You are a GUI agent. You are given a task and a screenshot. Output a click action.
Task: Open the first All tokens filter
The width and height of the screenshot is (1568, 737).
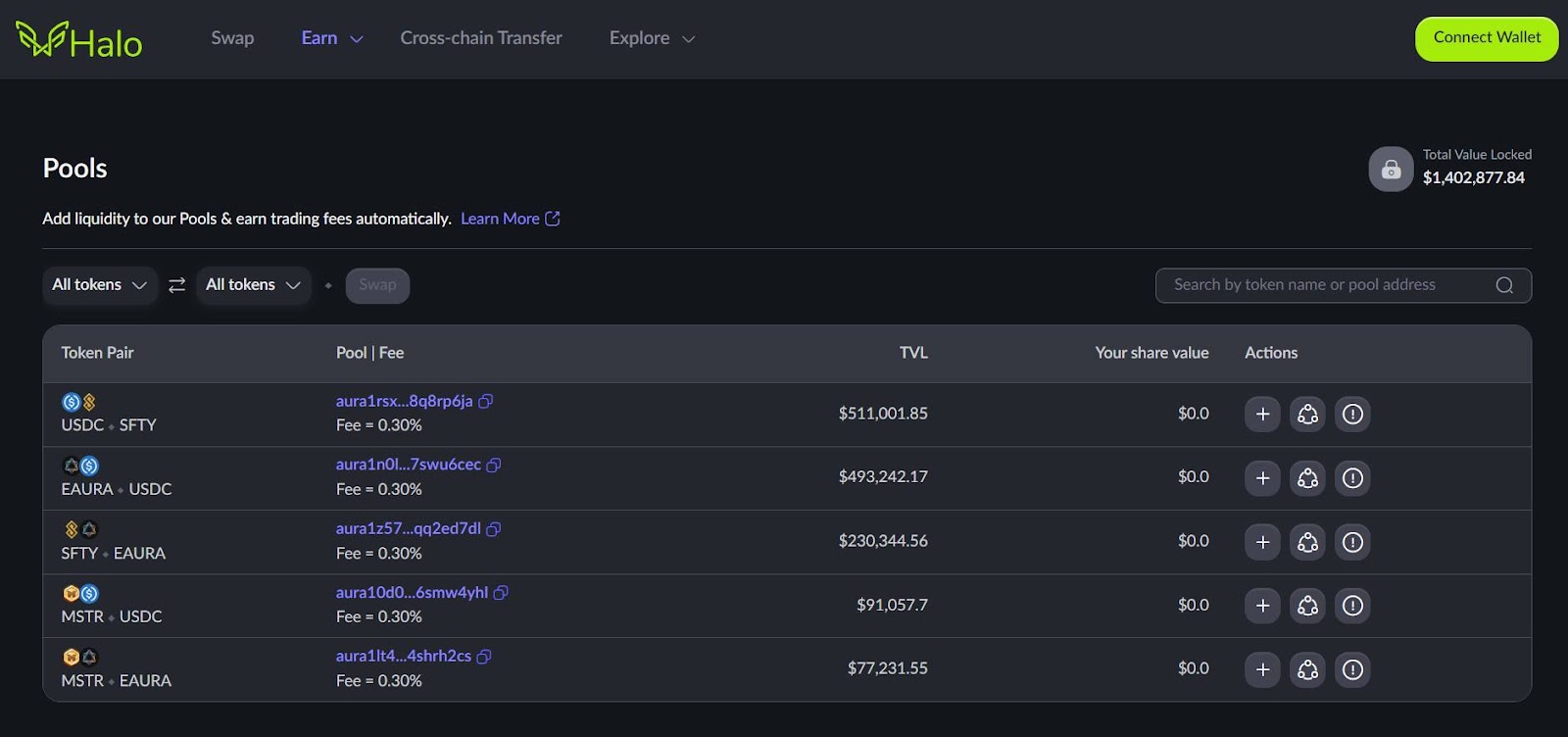(x=99, y=285)
